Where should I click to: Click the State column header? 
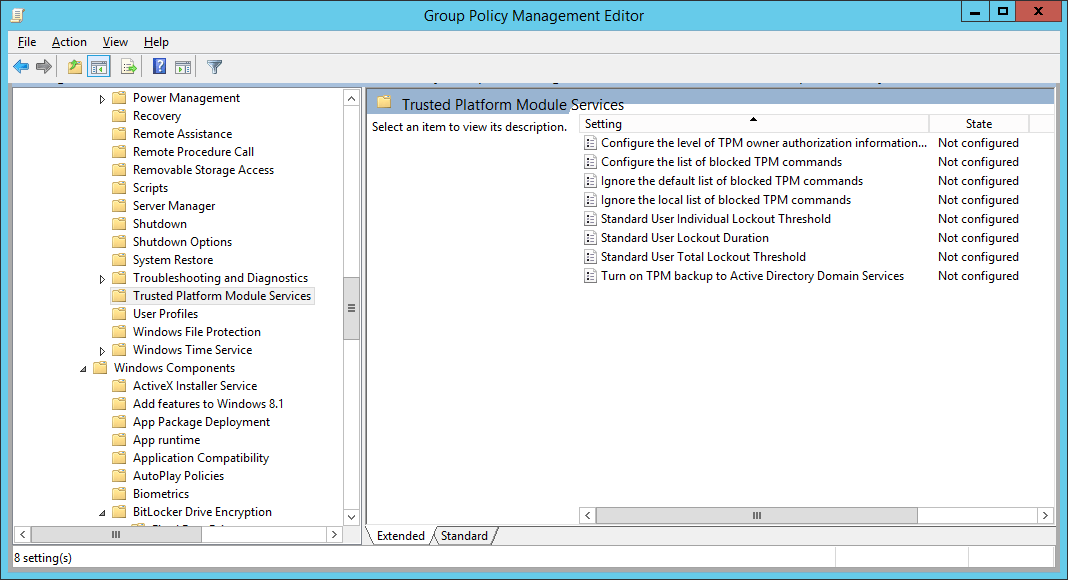[978, 123]
